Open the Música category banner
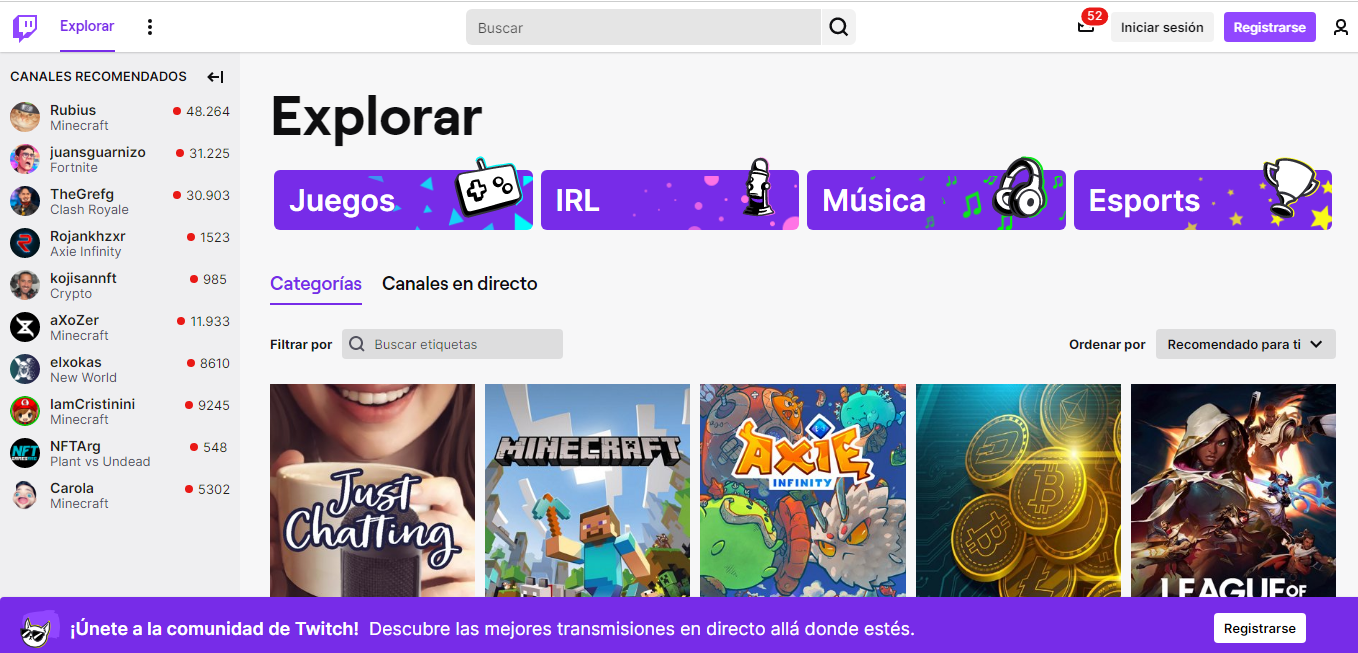Image resolution: width=1358 pixels, height=653 pixels. 936,200
